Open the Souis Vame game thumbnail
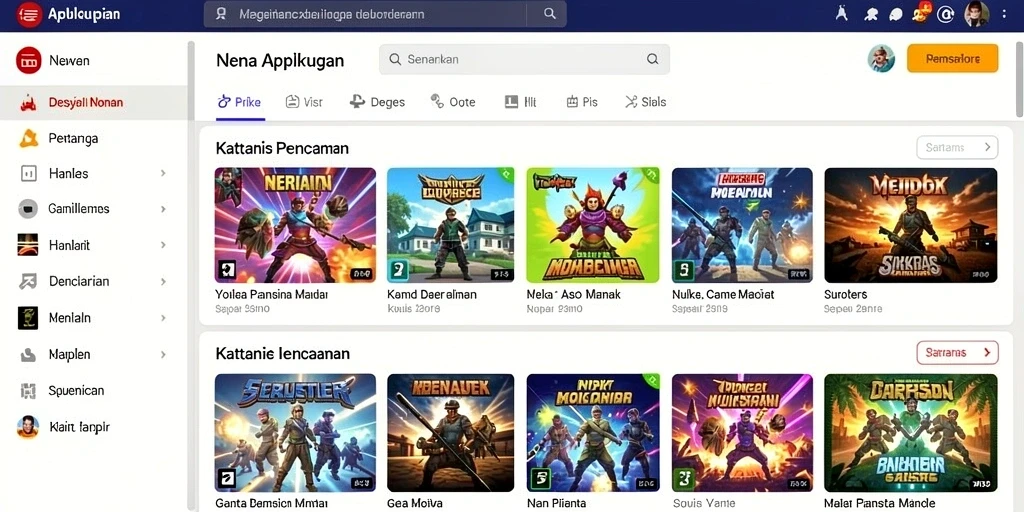Image resolution: width=1024 pixels, height=512 pixels. [742, 432]
